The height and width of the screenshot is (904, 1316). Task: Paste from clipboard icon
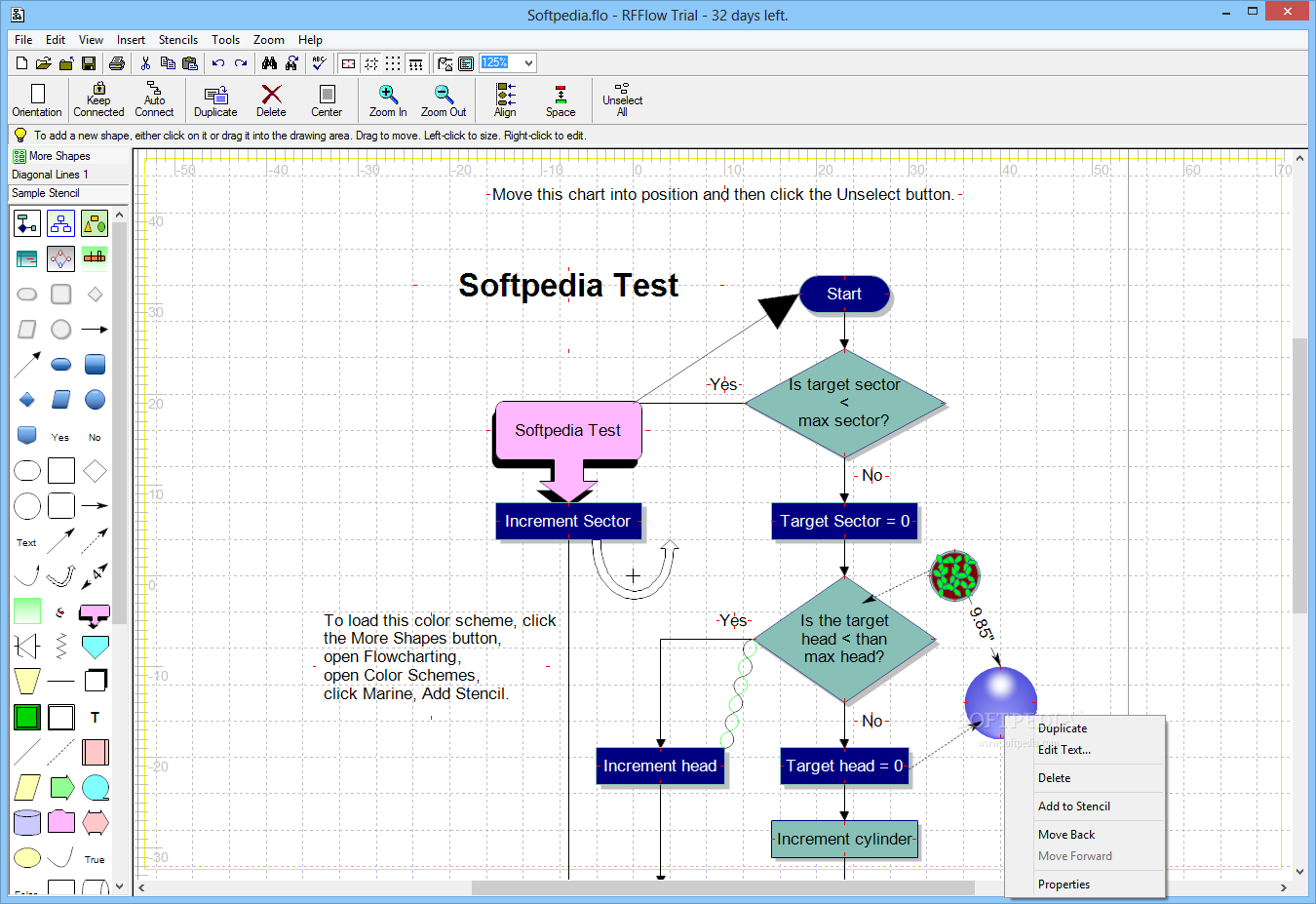[190, 63]
